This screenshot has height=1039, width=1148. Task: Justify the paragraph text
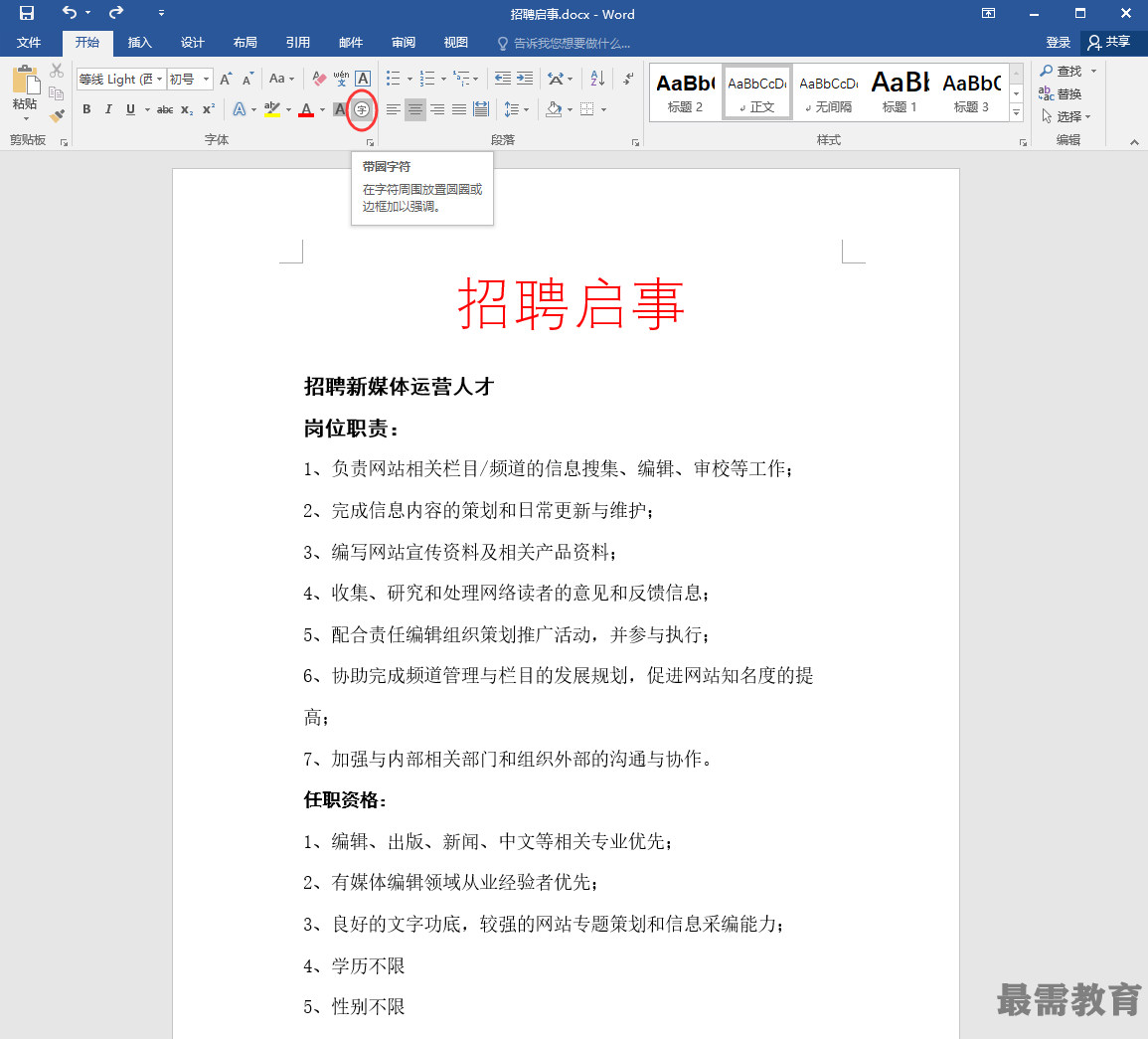[x=459, y=109]
